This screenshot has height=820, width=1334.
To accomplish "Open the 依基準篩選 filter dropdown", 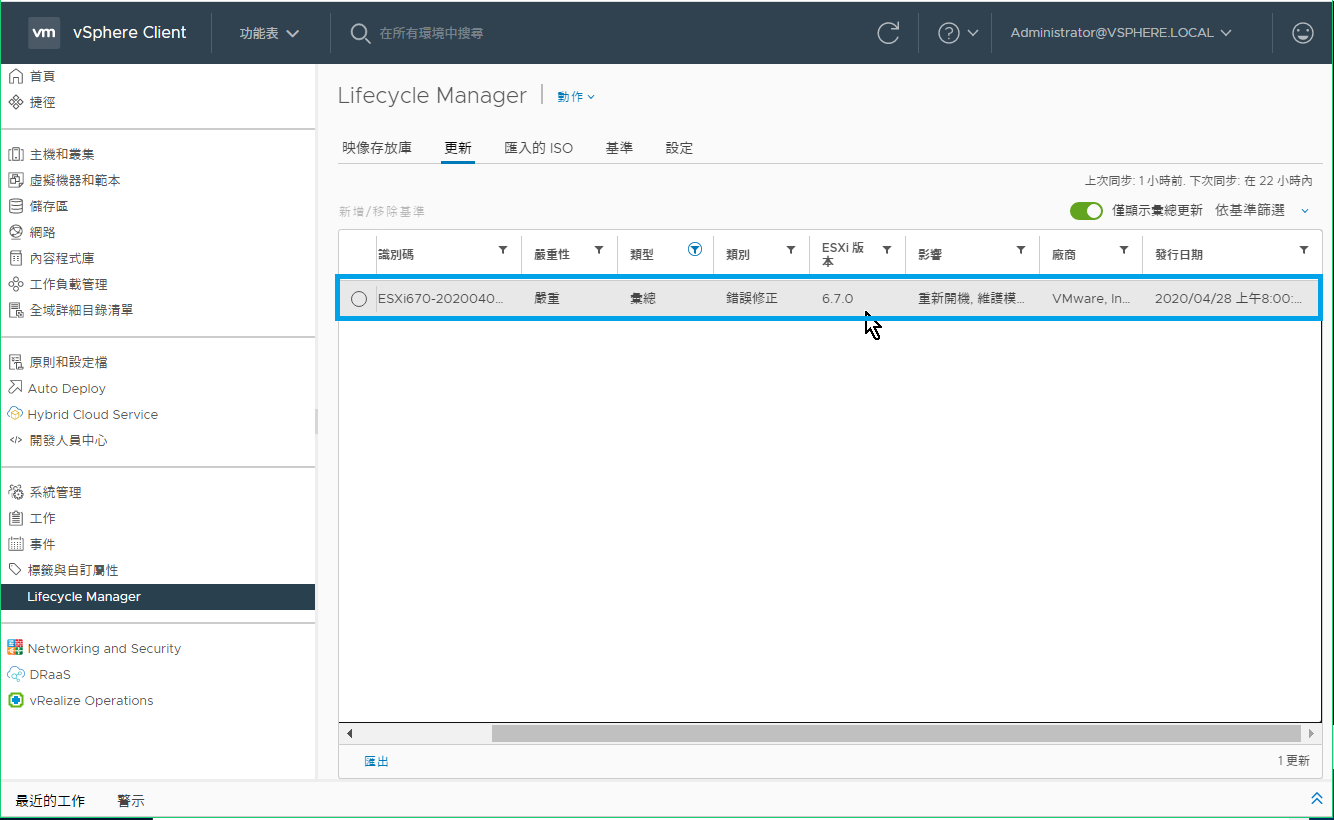I will (1262, 211).
